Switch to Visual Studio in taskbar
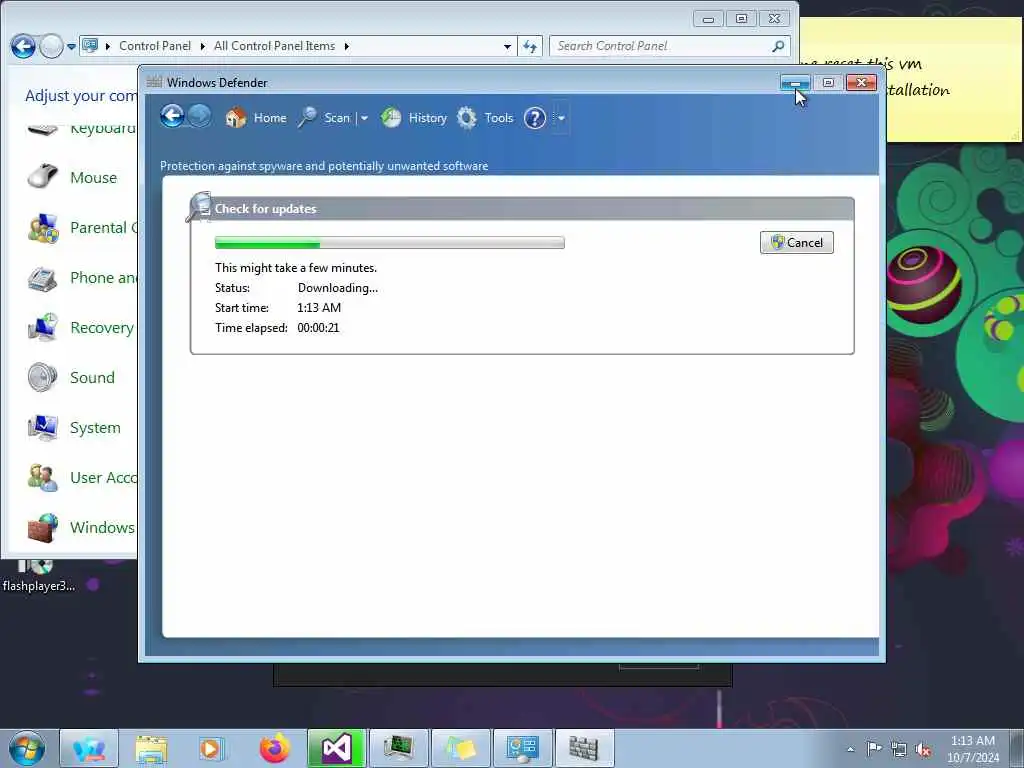The width and height of the screenshot is (1024, 768). click(336, 748)
